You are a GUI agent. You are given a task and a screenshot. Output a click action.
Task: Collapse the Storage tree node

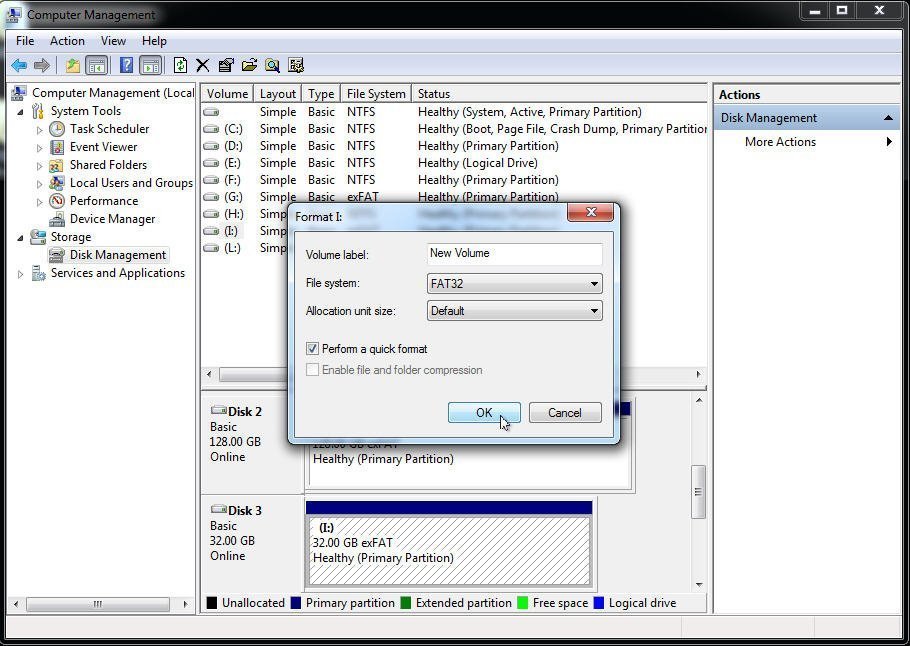pyautogui.click(x=20, y=237)
